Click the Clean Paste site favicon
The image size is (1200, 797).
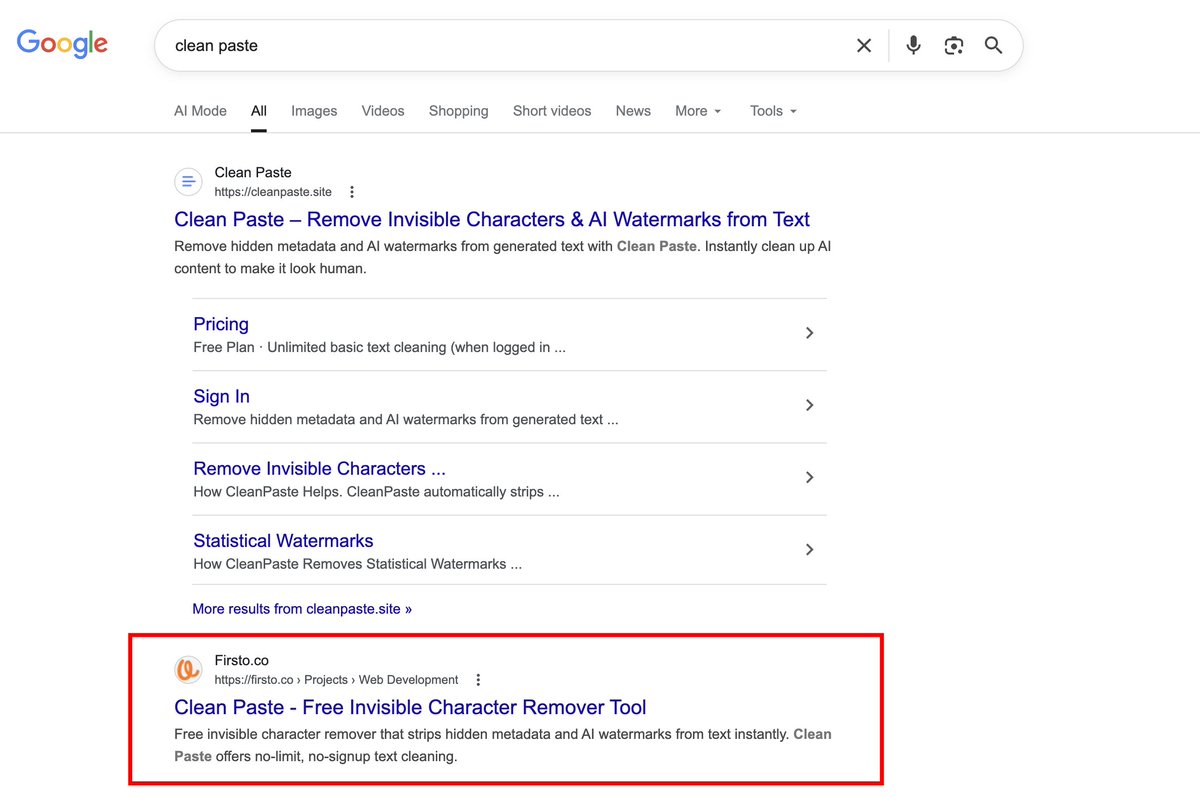(189, 182)
